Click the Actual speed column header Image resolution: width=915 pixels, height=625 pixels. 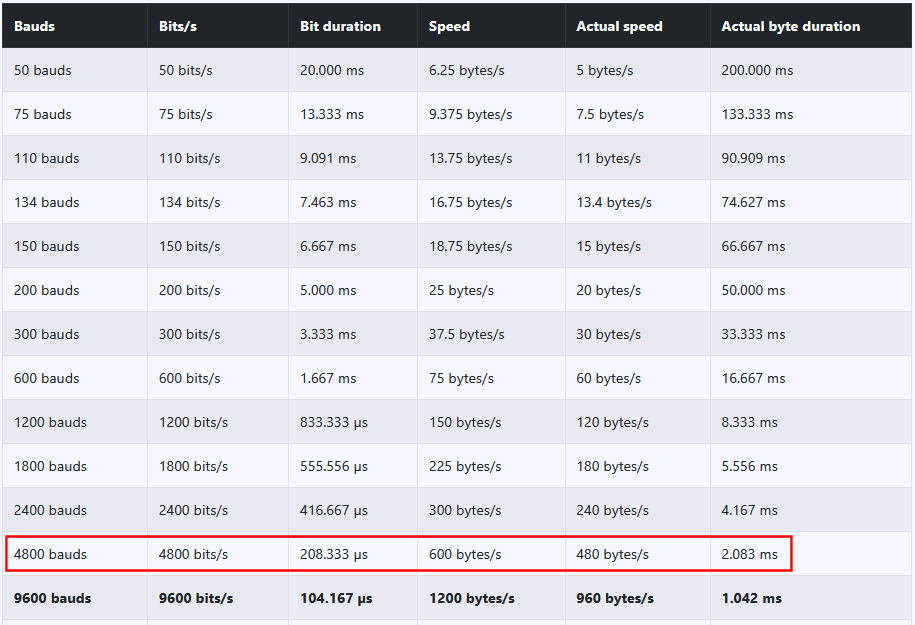tap(619, 26)
